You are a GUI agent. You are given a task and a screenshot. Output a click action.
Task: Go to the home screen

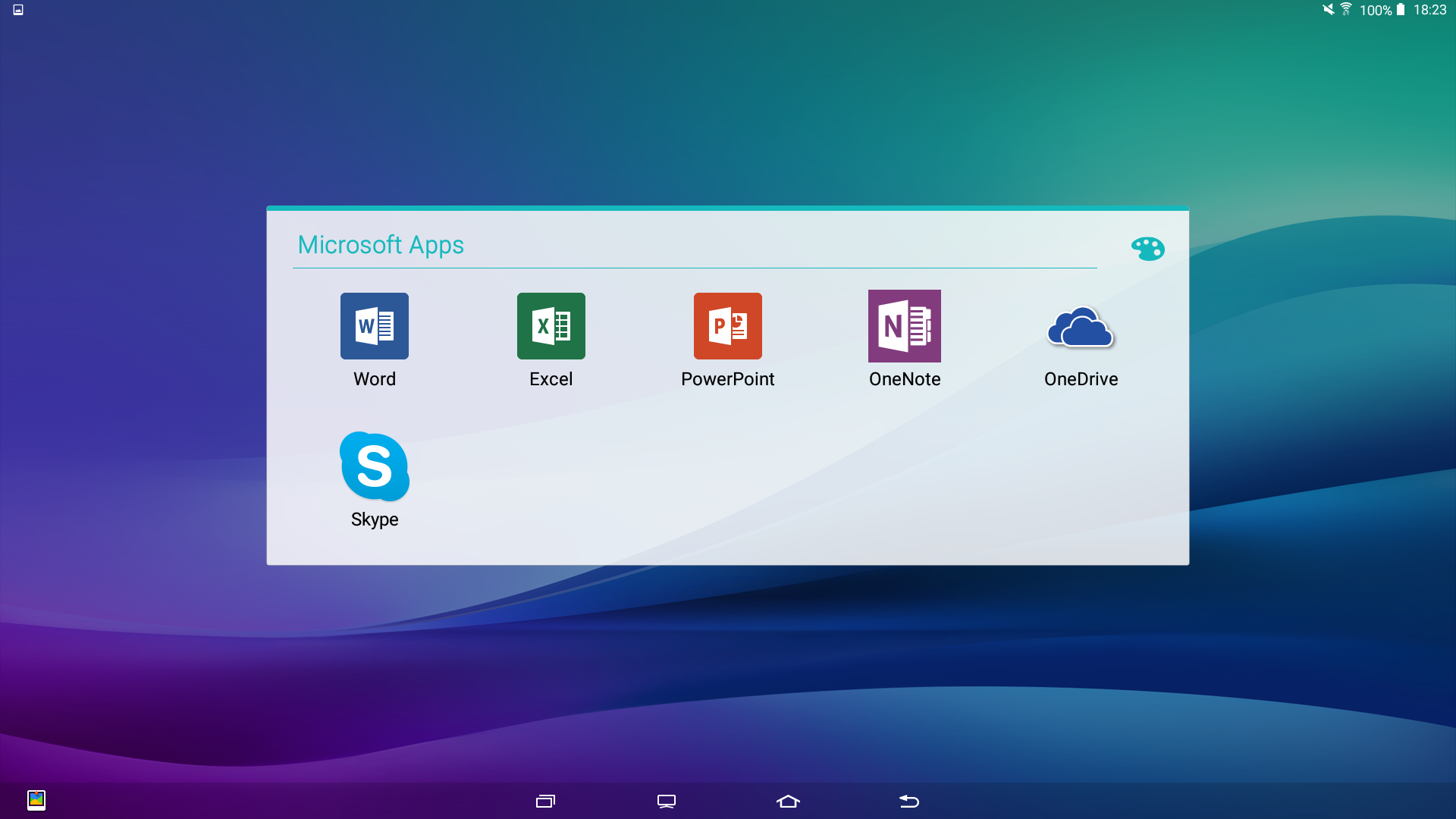[789, 801]
